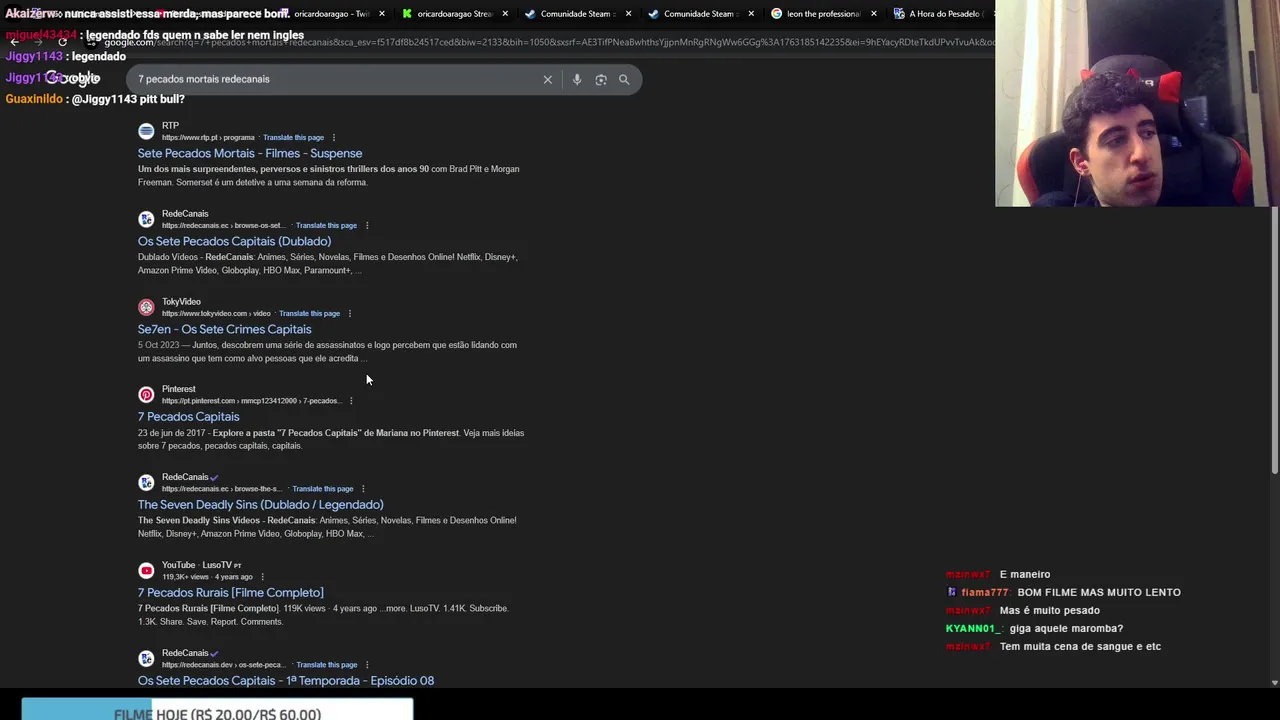Viewport: 1280px width, 720px height.
Task: Open Sete Pecados Mortais - Filmes - Suspense
Action: click(250, 153)
